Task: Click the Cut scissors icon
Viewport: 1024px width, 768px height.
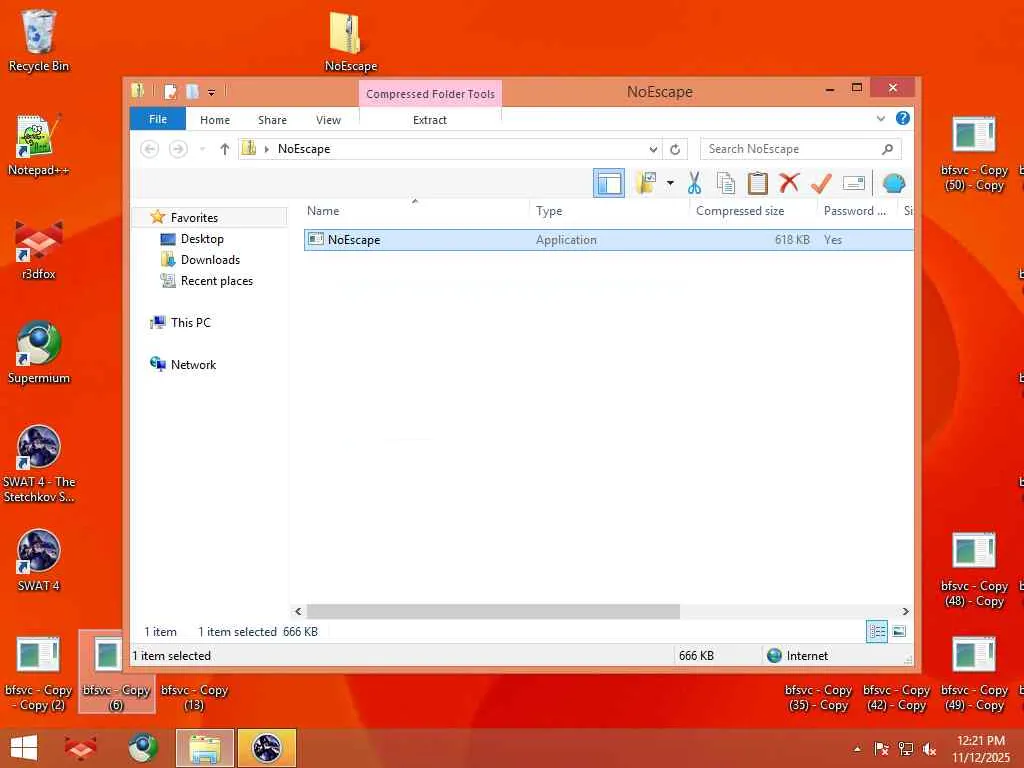Action: tap(694, 183)
